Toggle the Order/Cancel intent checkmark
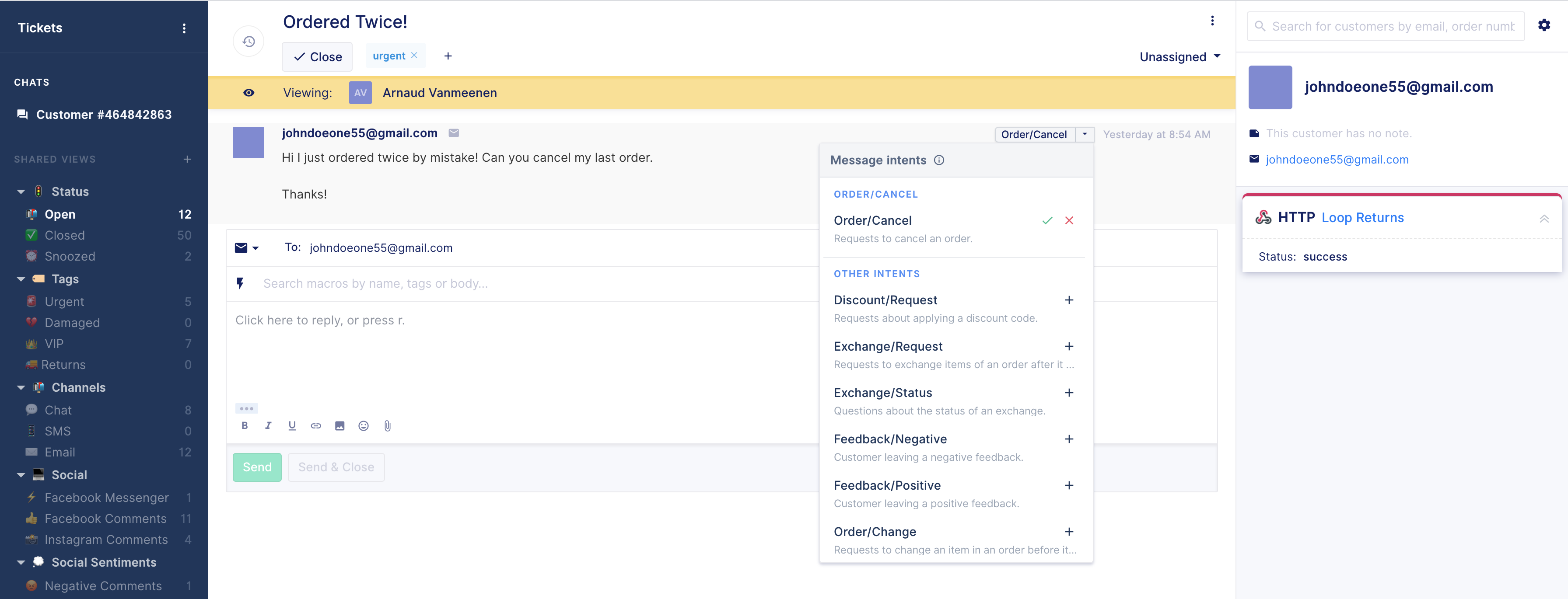The height and width of the screenshot is (599, 1568). pyautogui.click(x=1047, y=220)
